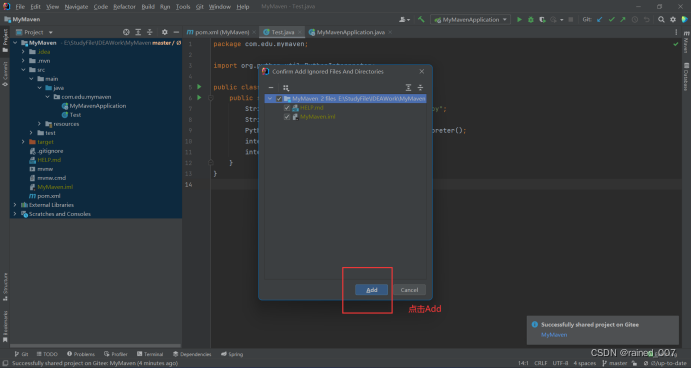Click the Add button
The image size is (692, 368).
(372, 290)
